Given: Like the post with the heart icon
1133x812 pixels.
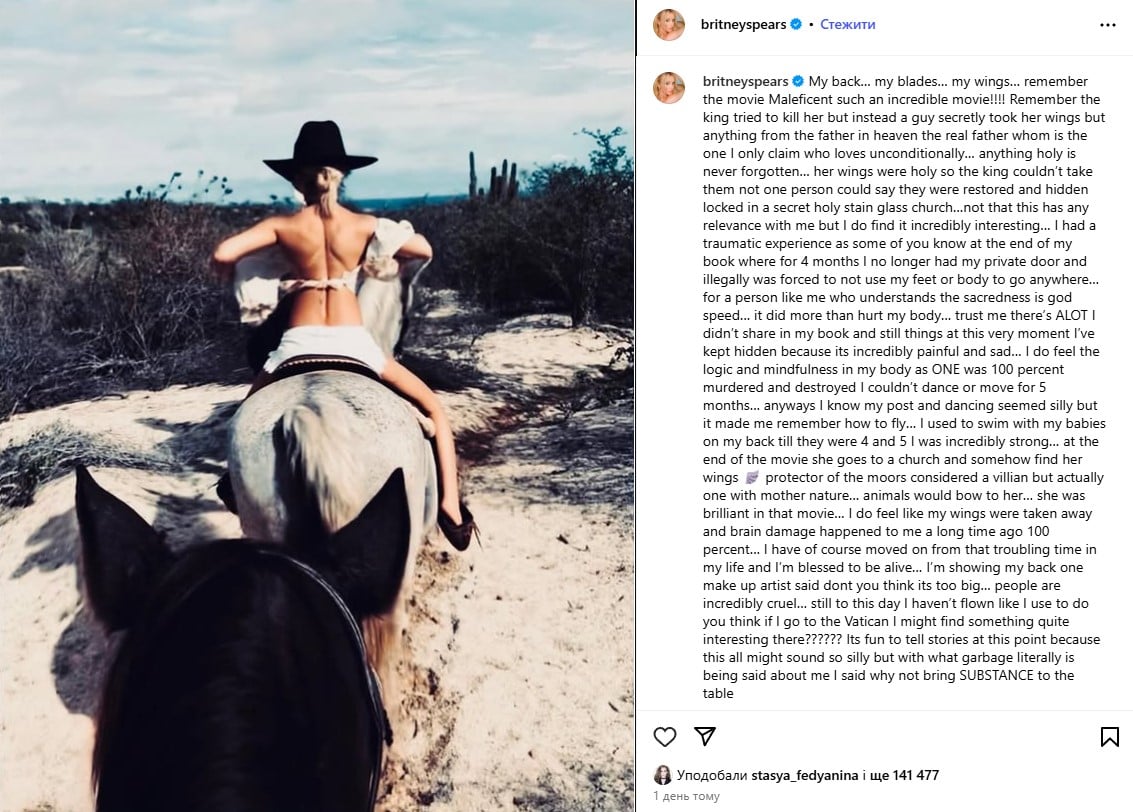Looking at the screenshot, I should (665, 736).
